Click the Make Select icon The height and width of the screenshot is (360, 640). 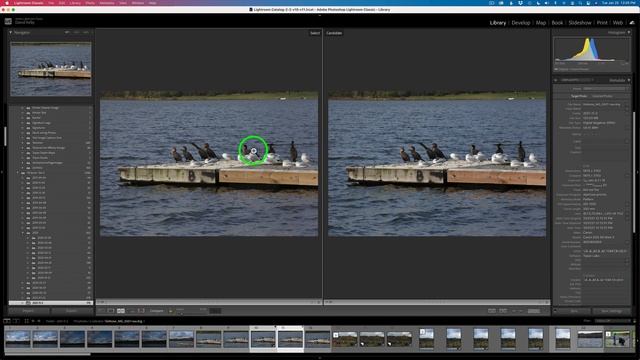click(x=503, y=311)
